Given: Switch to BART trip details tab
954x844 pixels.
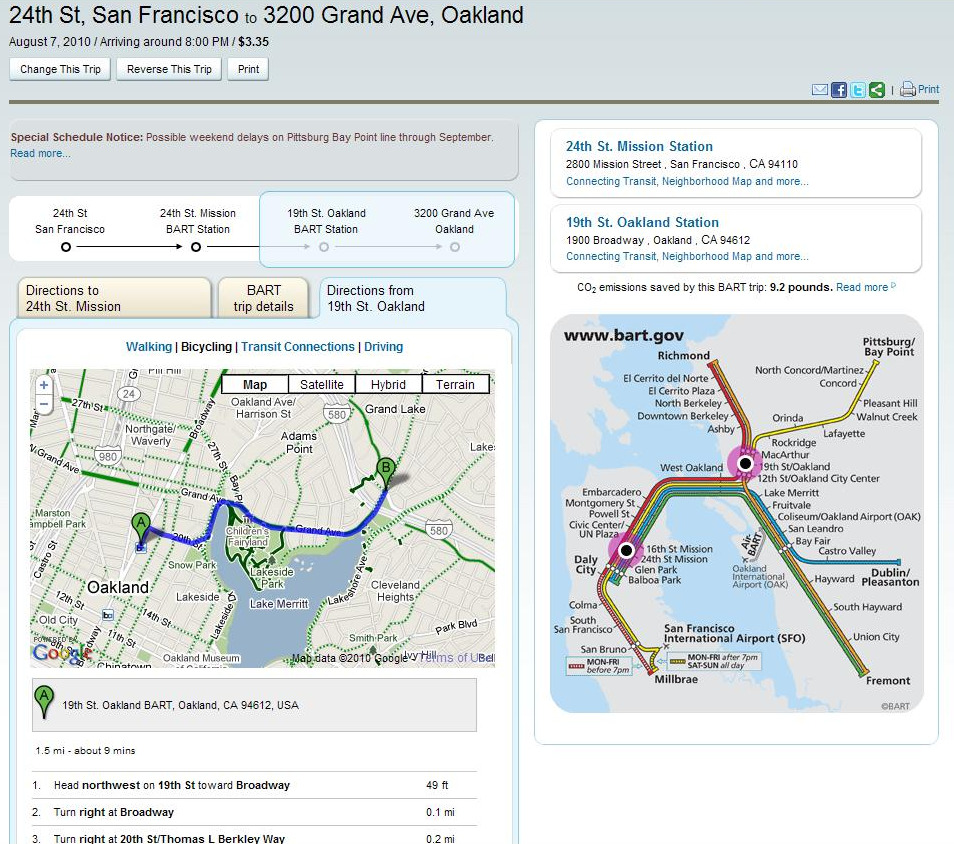Looking at the screenshot, I should coord(263,298).
